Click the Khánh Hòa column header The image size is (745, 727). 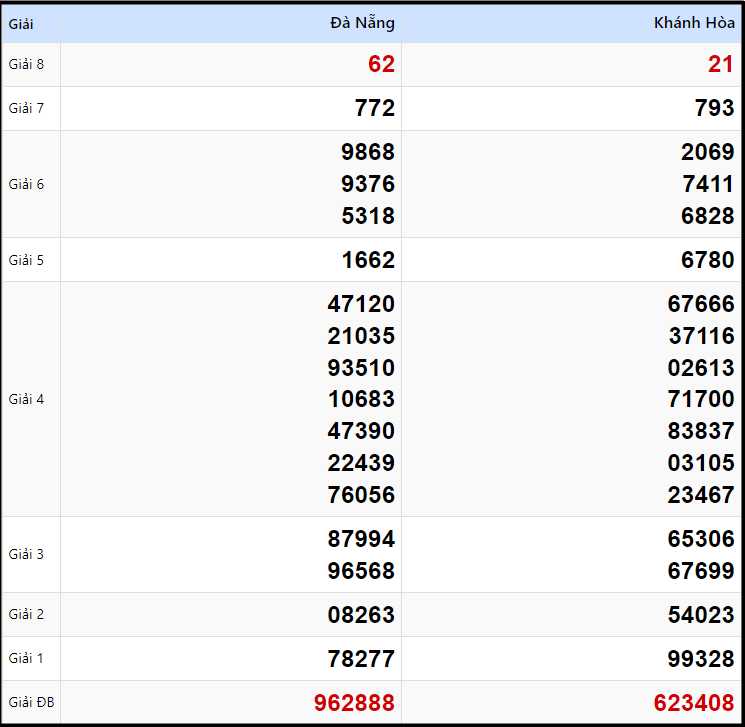694,23
